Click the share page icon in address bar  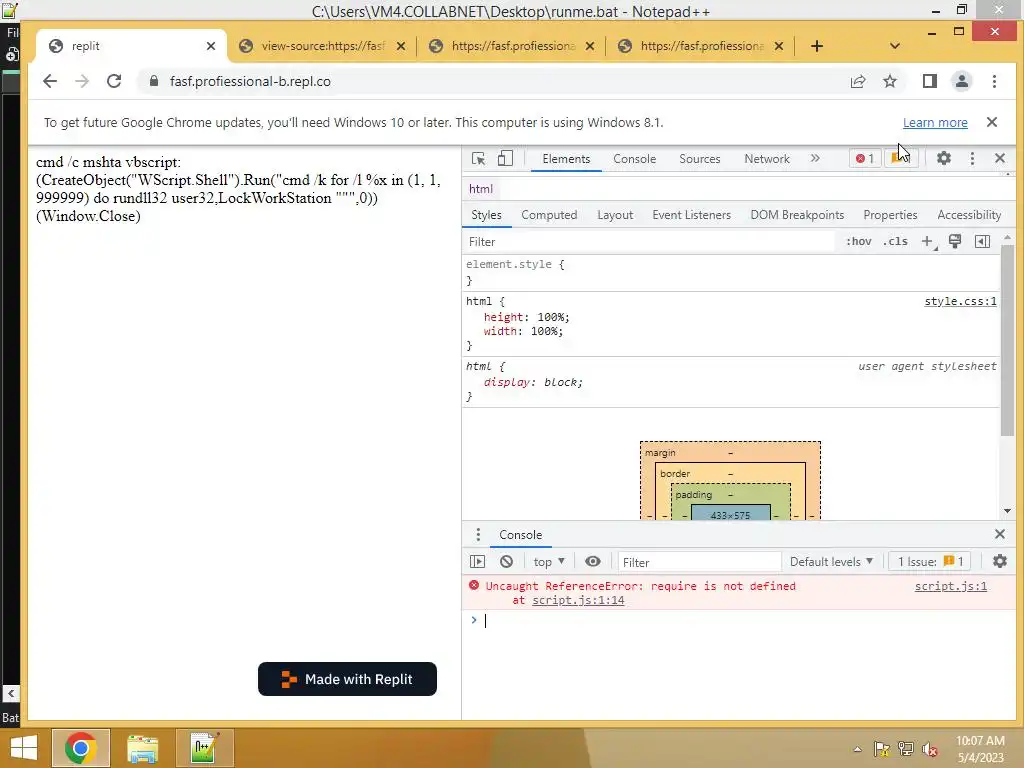click(857, 81)
